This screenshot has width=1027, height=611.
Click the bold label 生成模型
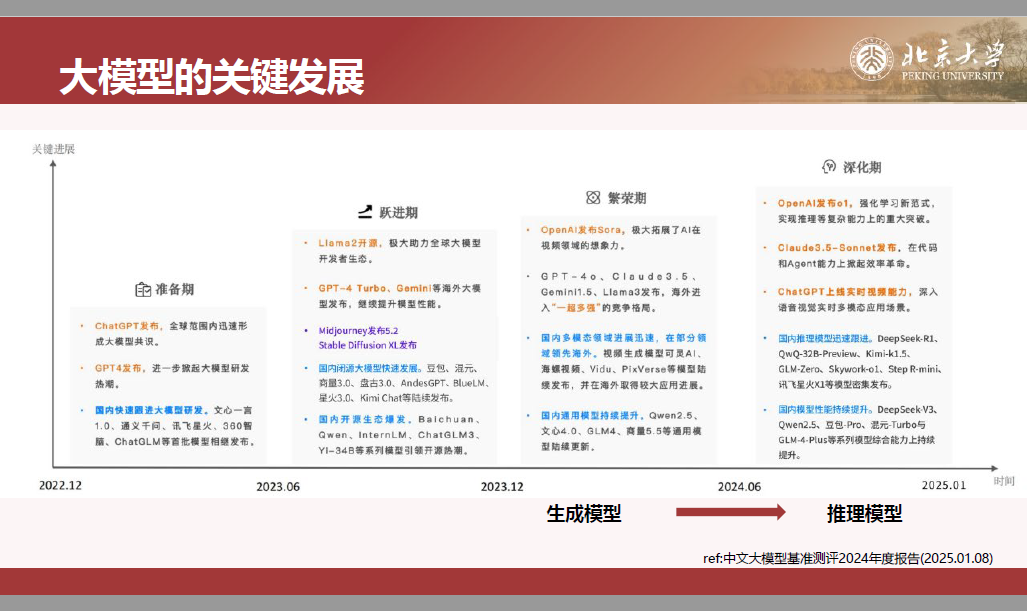[x=584, y=513]
